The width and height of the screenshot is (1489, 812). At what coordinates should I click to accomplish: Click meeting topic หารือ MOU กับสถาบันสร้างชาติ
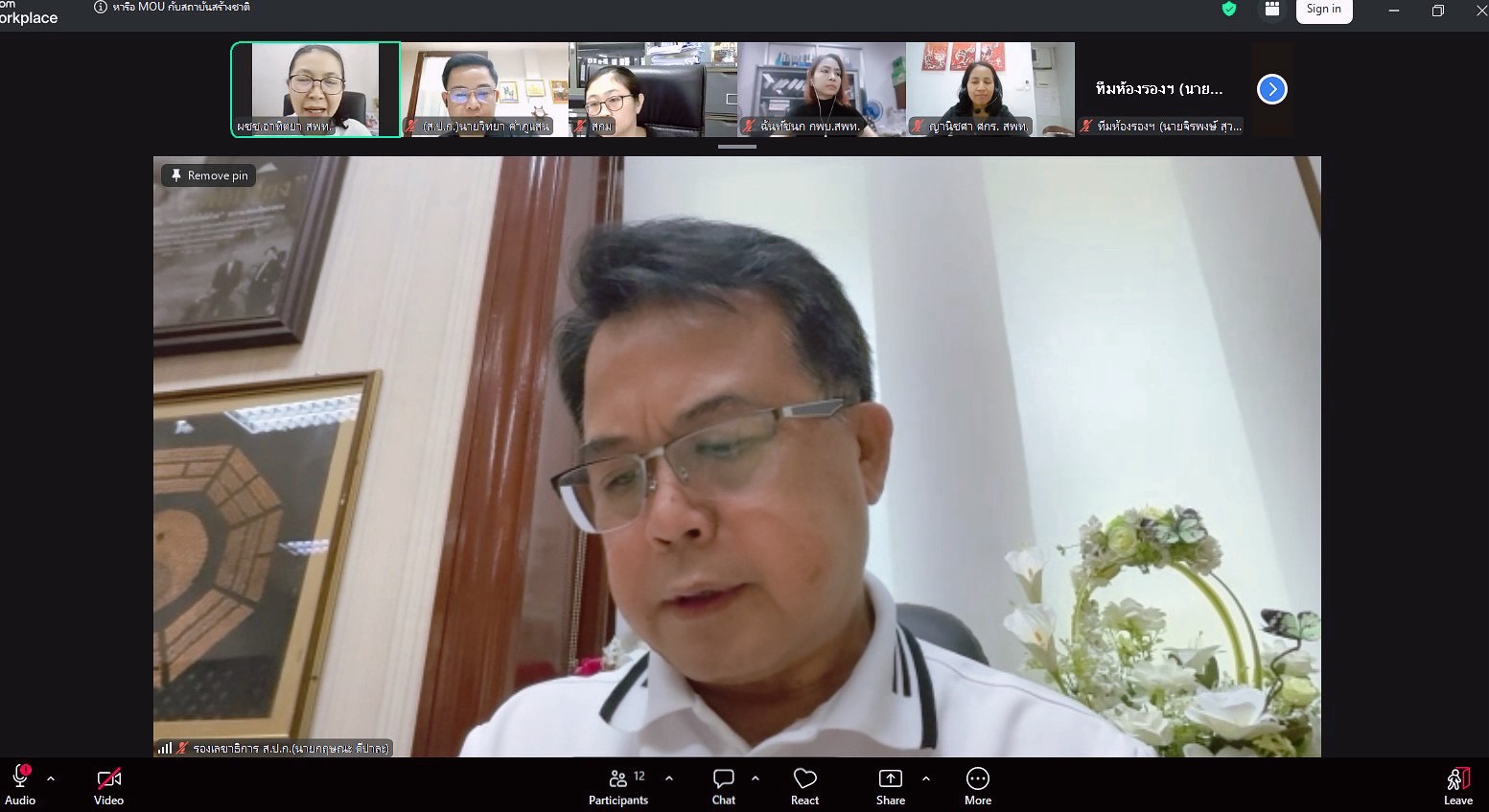point(182,7)
